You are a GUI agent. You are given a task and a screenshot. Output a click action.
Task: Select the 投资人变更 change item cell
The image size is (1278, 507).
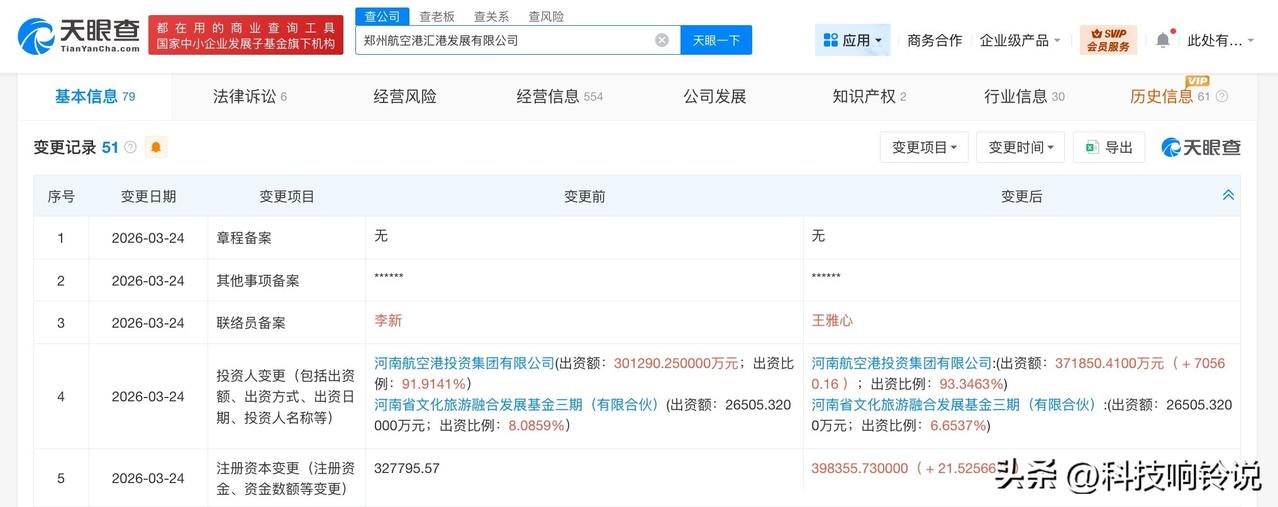click(286, 396)
